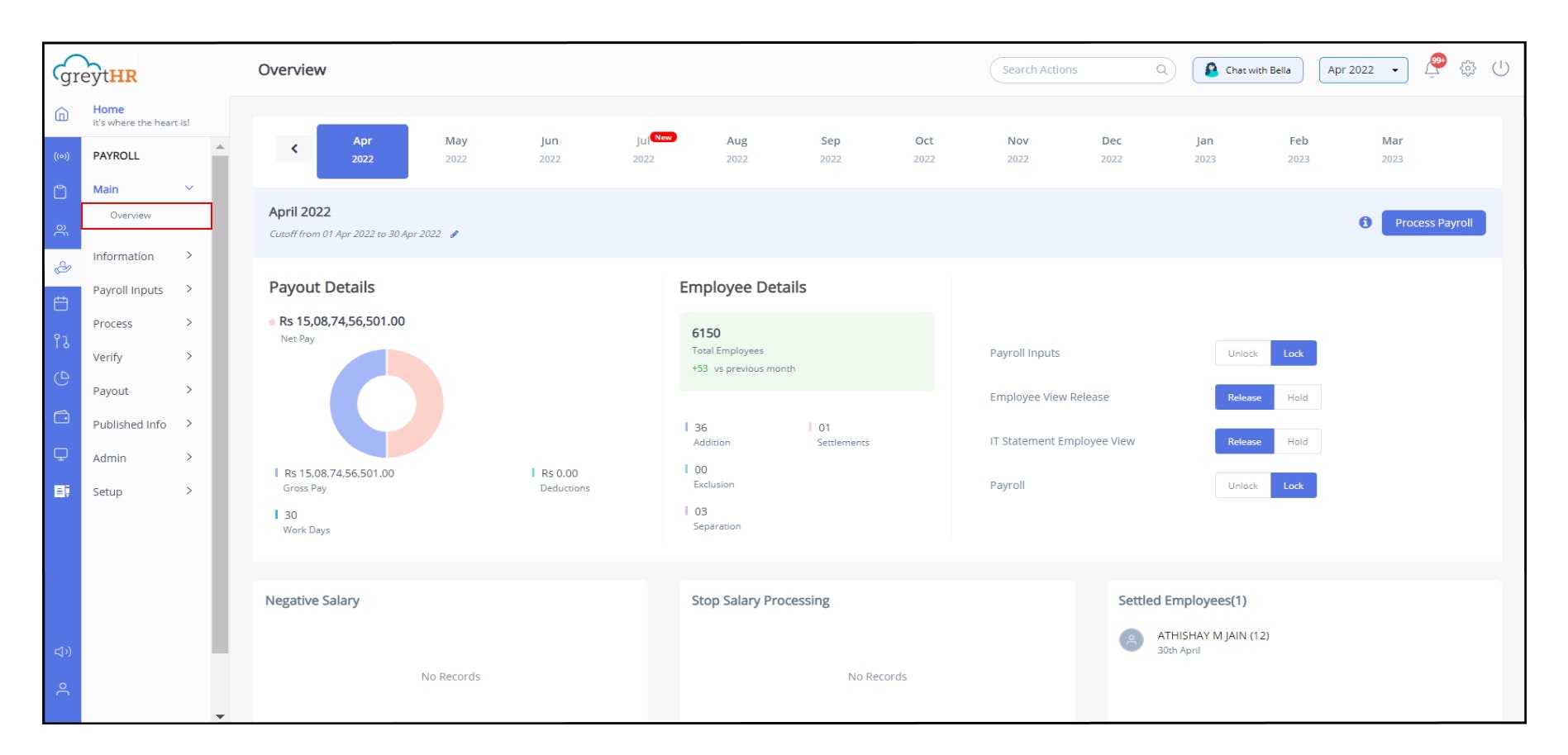
Task: Click the notifications bell with 99+ badge
Action: [x=1432, y=69]
